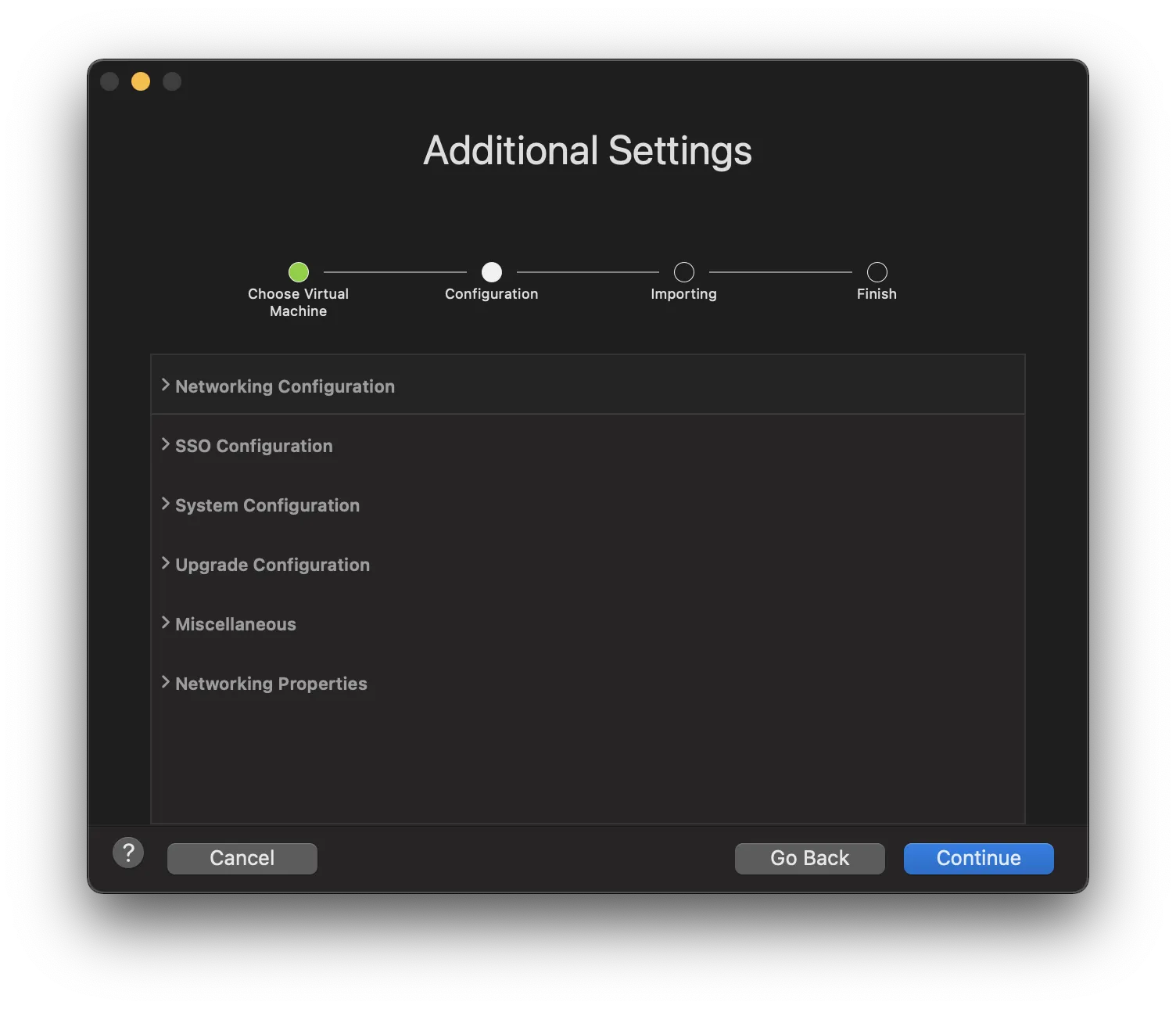
Task: Click the Go Back button
Action: click(809, 858)
